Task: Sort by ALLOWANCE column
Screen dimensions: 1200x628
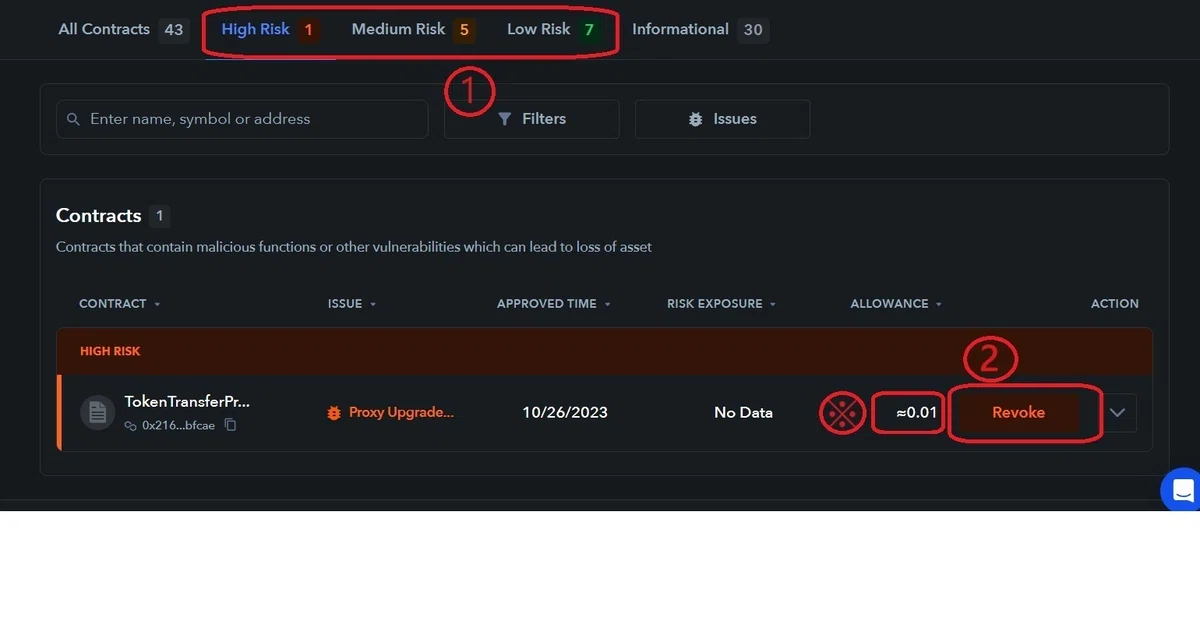Action: tap(896, 304)
